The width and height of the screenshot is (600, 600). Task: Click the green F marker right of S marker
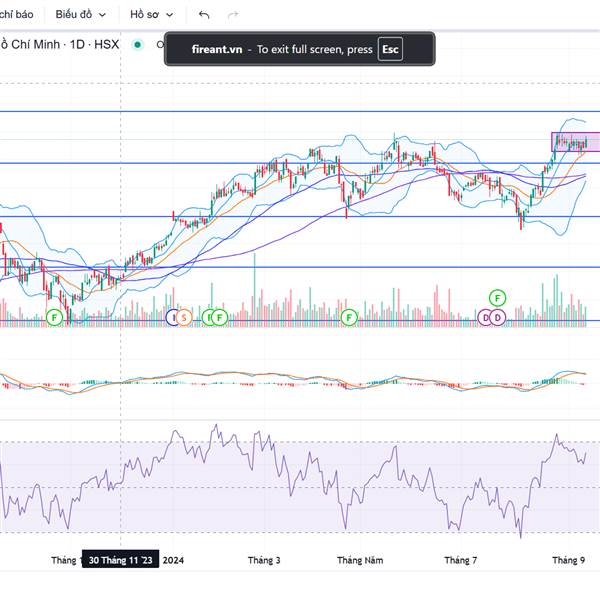click(220, 318)
